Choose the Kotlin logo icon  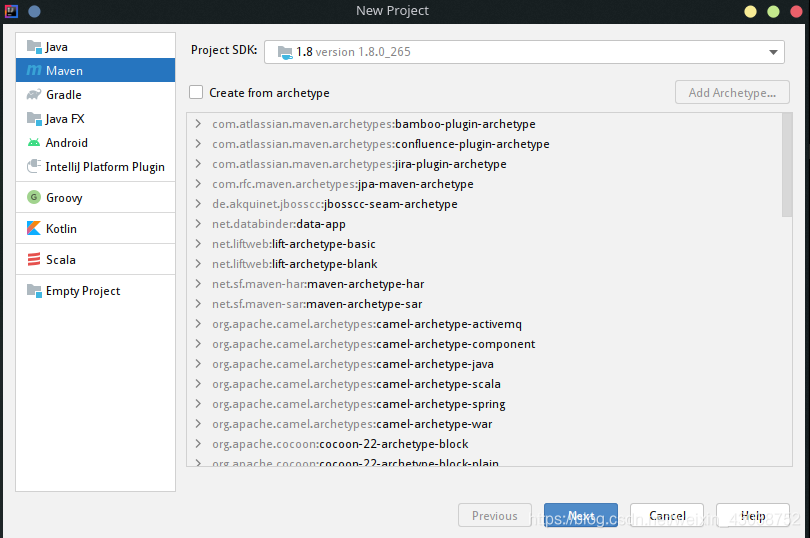(x=34, y=228)
